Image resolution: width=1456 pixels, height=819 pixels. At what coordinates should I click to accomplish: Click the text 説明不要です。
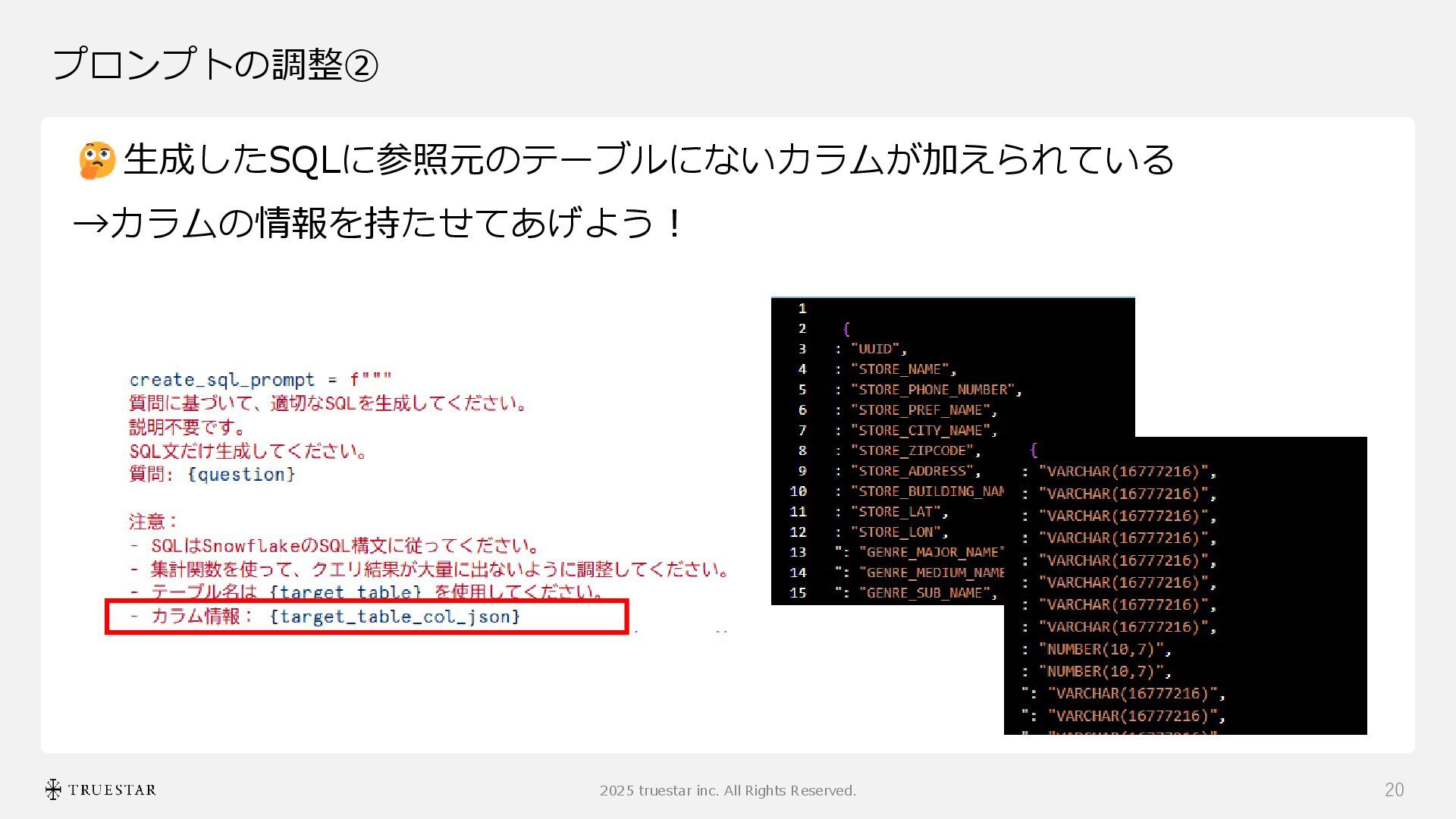tap(187, 427)
